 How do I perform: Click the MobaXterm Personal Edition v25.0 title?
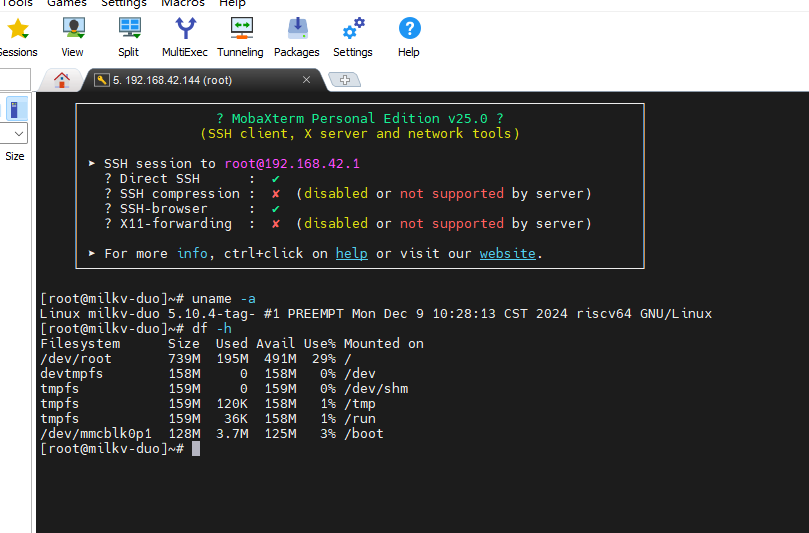pyautogui.click(x=360, y=119)
